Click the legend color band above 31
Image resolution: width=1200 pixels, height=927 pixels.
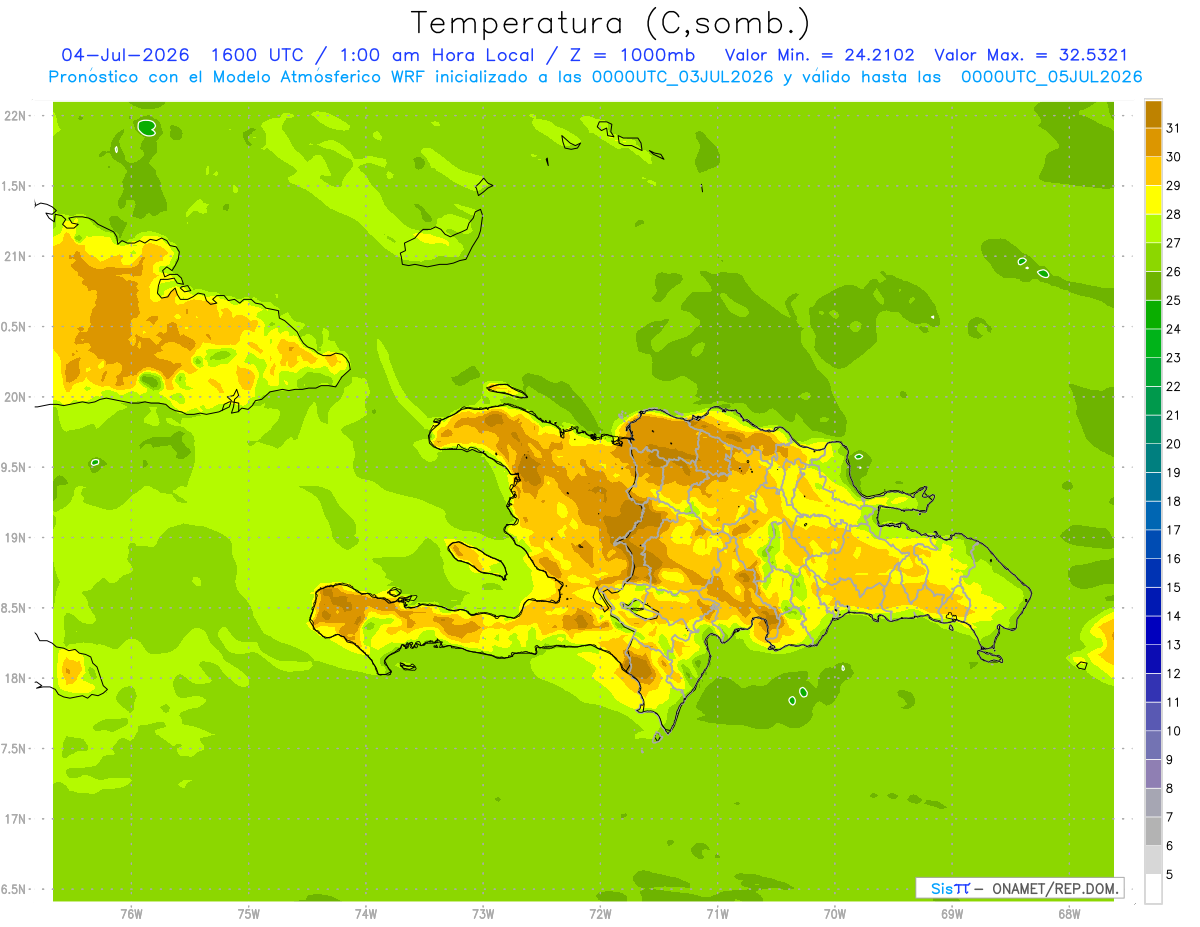[1153, 113]
